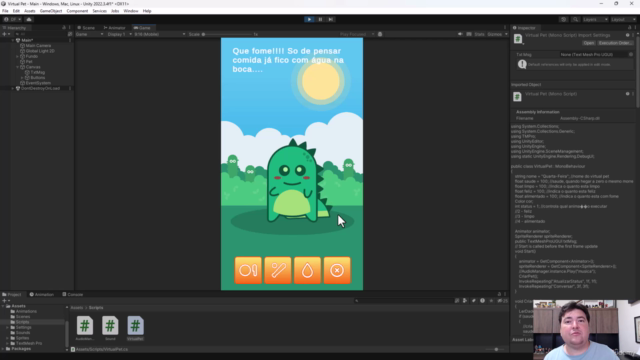Screen dimensions: 640x360
Task: Select TxtMsg in Hierarchy
Action: click(38, 72)
